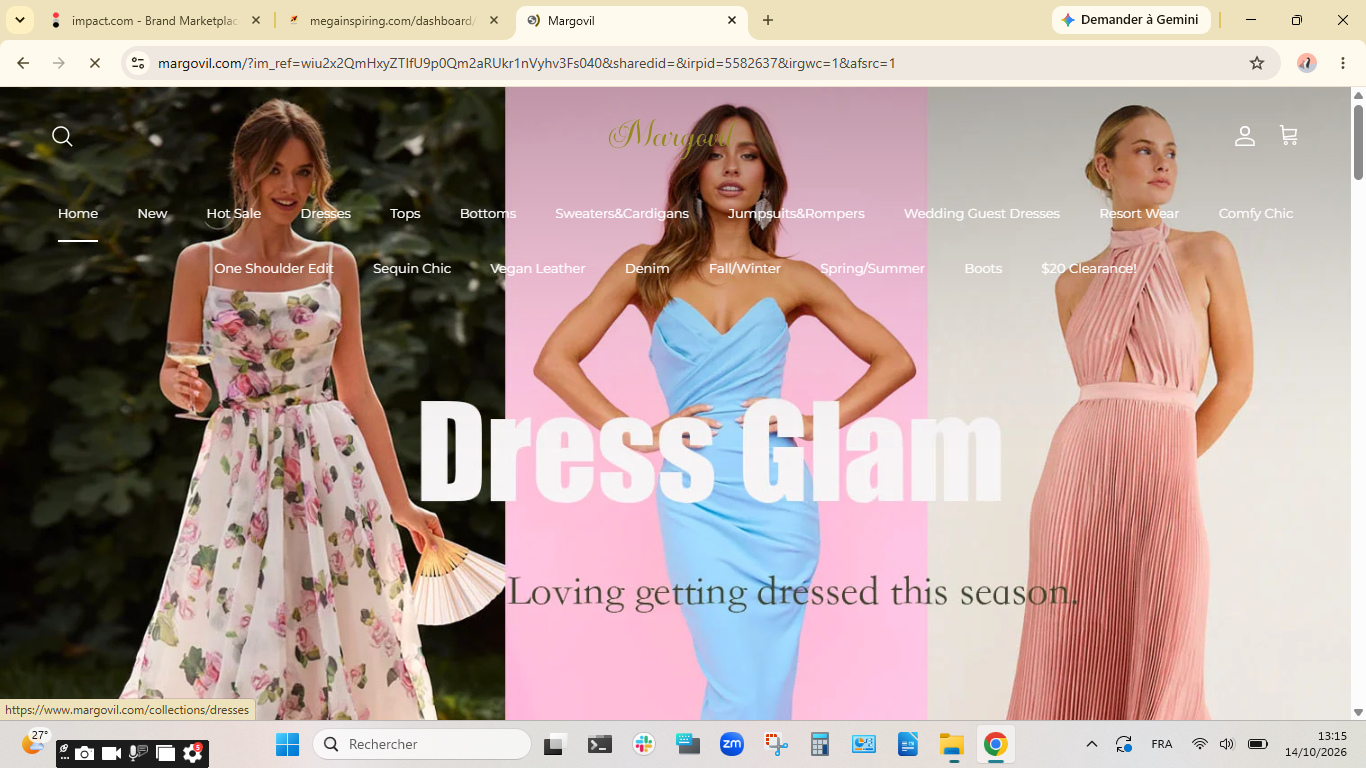Viewport: 1366px width, 768px height.
Task: Open the Chrome profile avatar
Action: coord(1307,63)
